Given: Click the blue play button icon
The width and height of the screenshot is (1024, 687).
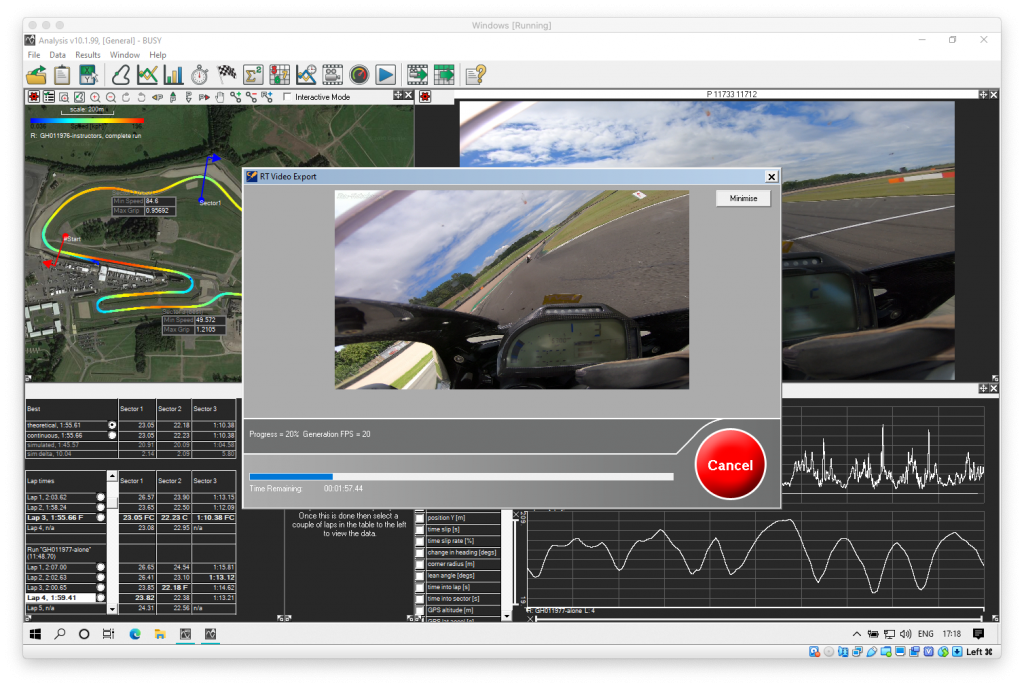Looking at the screenshot, I should pyautogui.click(x=385, y=75).
